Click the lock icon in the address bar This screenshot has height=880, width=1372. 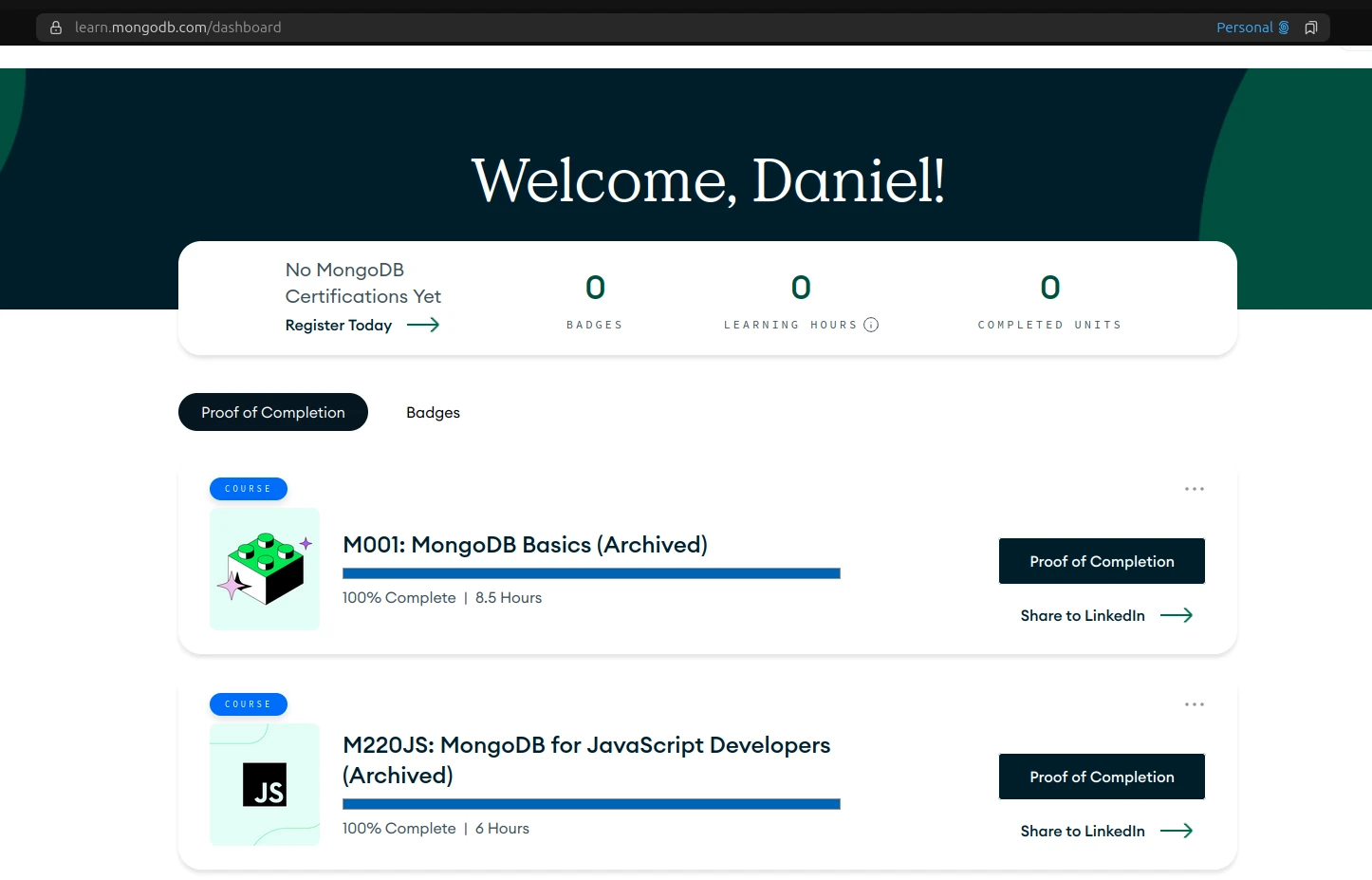click(x=55, y=27)
